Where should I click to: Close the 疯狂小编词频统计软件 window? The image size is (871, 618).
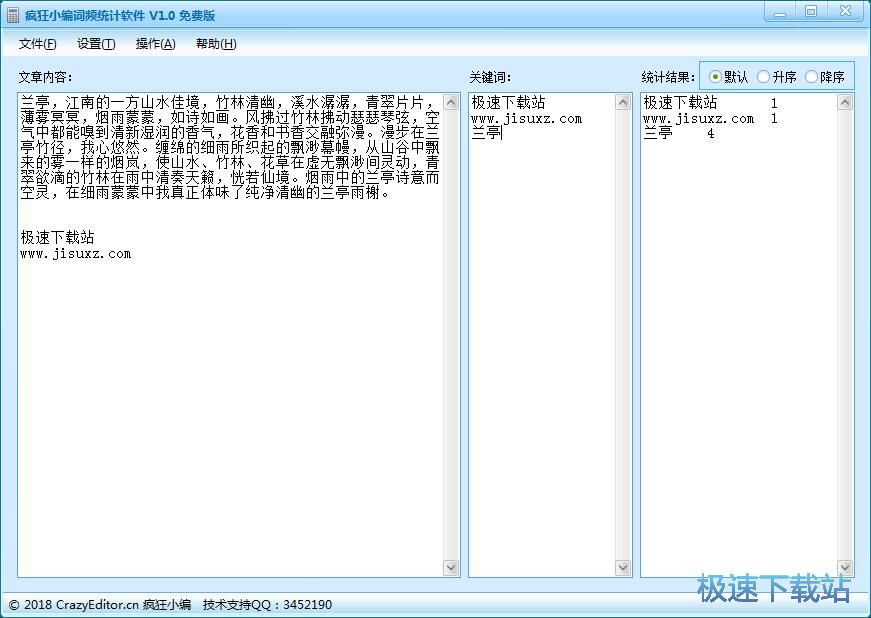coord(845,12)
